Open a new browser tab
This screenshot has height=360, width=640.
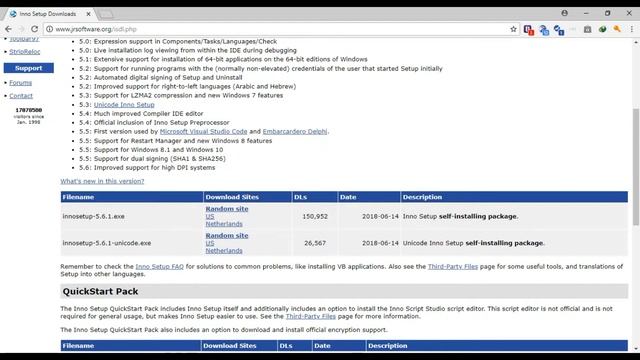[106, 15]
